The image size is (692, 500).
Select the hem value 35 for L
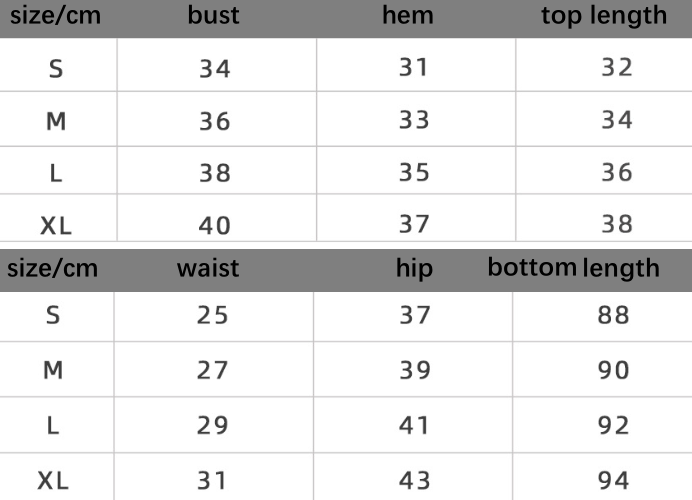click(x=414, y=173)
